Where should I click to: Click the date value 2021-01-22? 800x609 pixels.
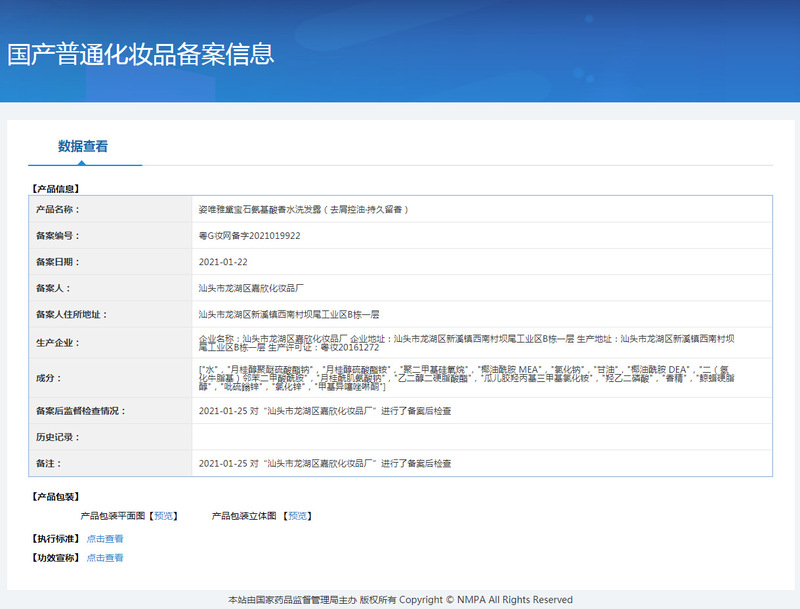coord(223,262)
